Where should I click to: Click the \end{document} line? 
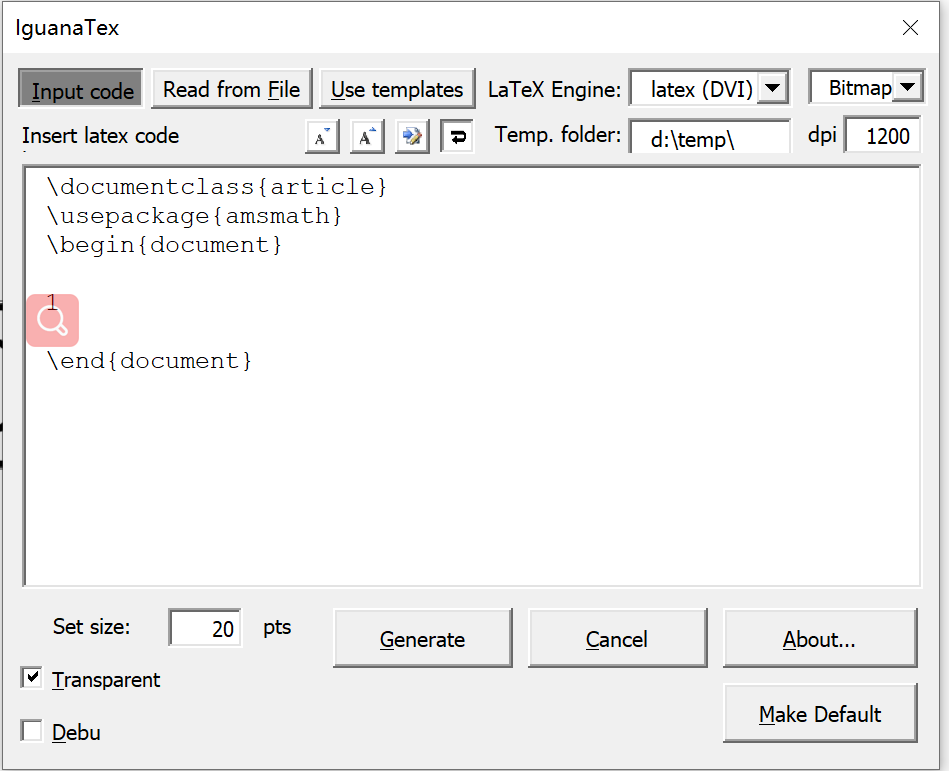coord(149,361)
